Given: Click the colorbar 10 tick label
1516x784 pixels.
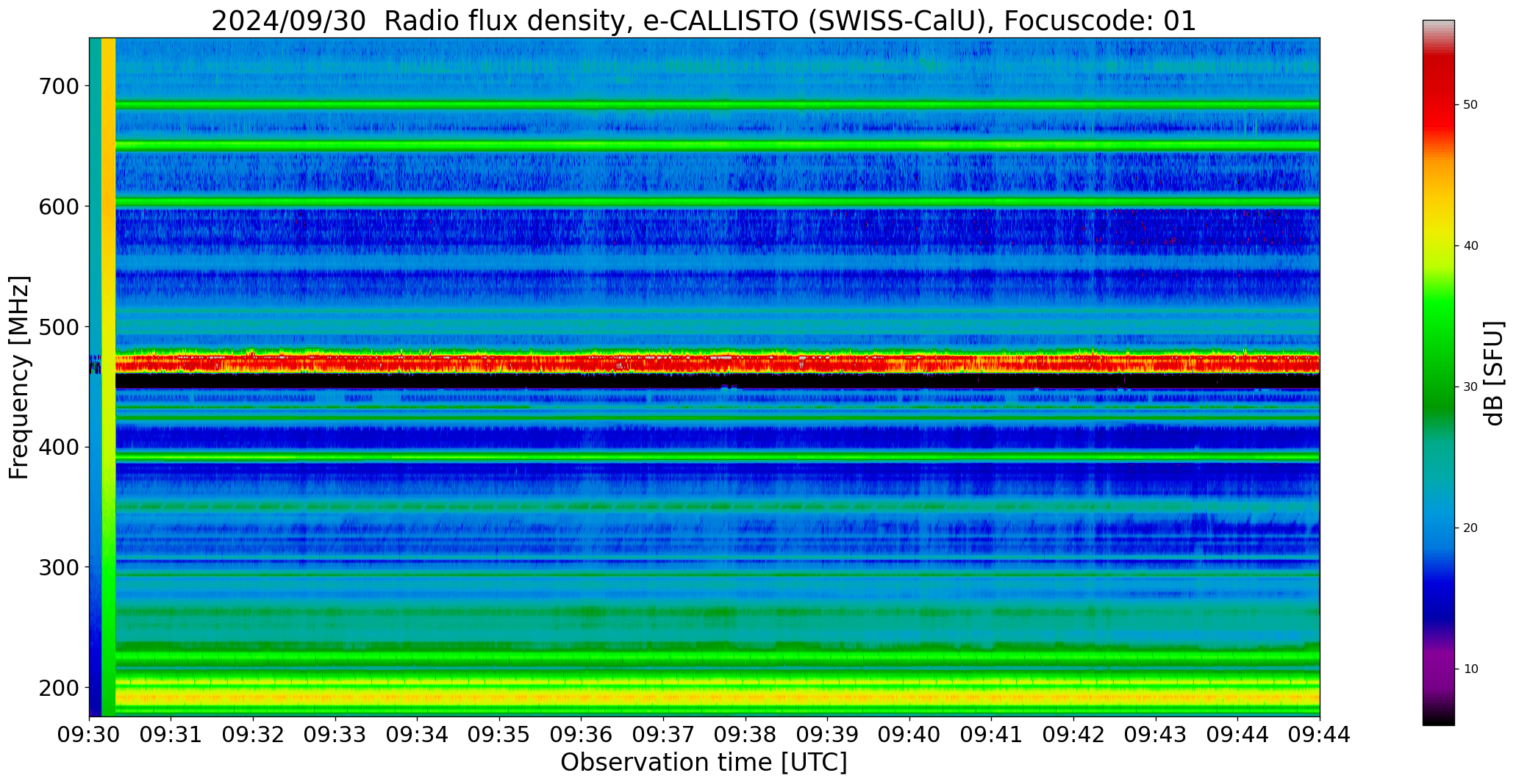Looking at the screenshot, I should coord(1470,669).
